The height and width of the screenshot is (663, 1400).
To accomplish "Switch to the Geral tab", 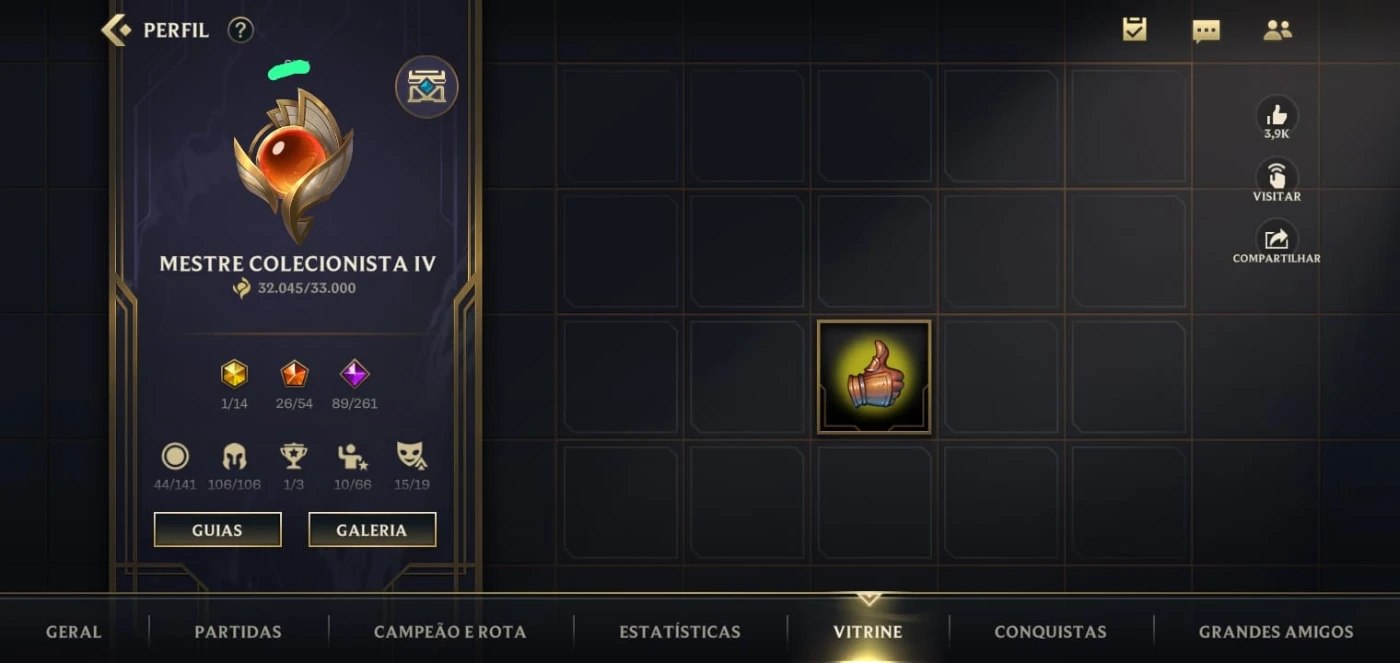I will coord(74,632).
